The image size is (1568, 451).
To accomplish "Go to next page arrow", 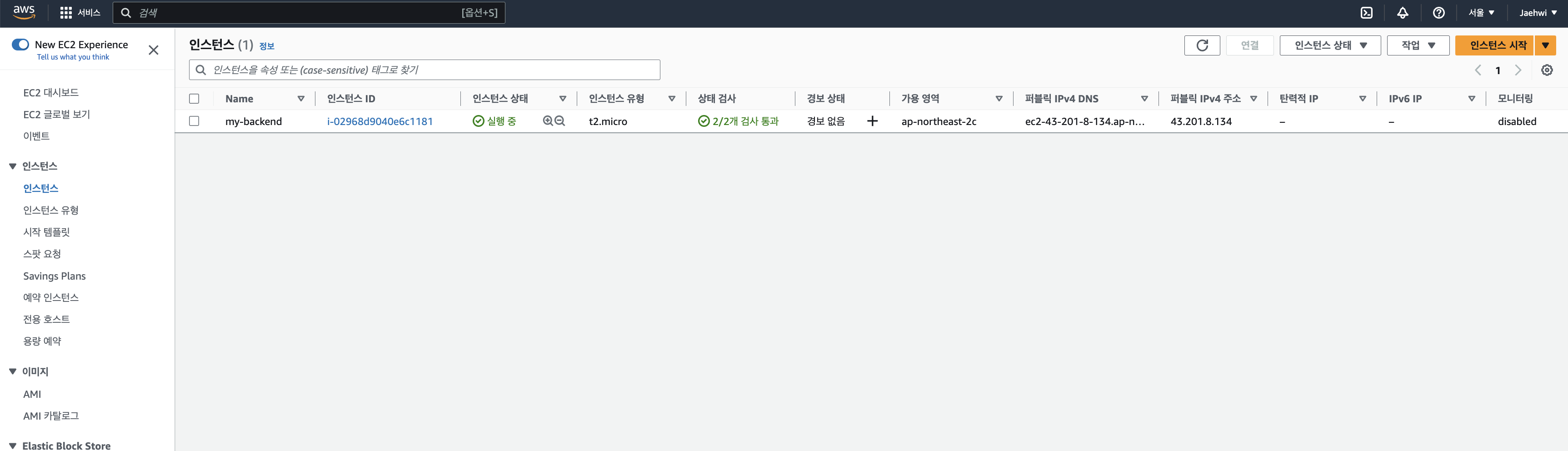I will (1518, 70).
